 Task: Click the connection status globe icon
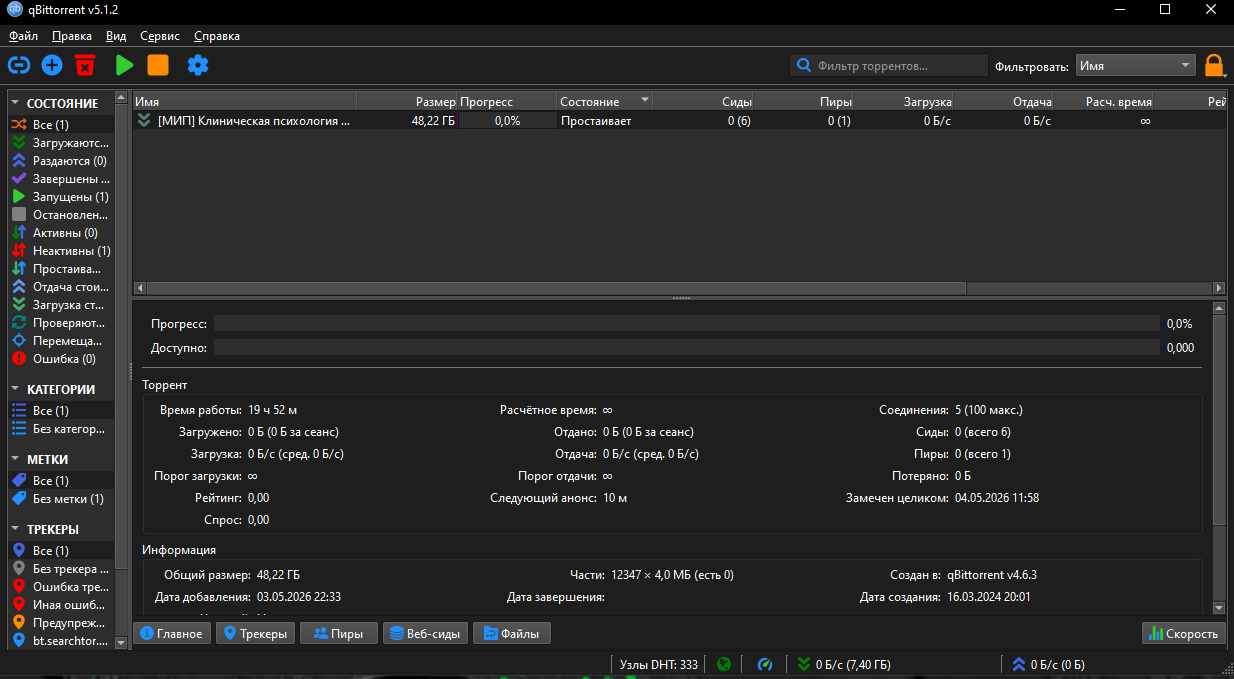pos(724,664)
